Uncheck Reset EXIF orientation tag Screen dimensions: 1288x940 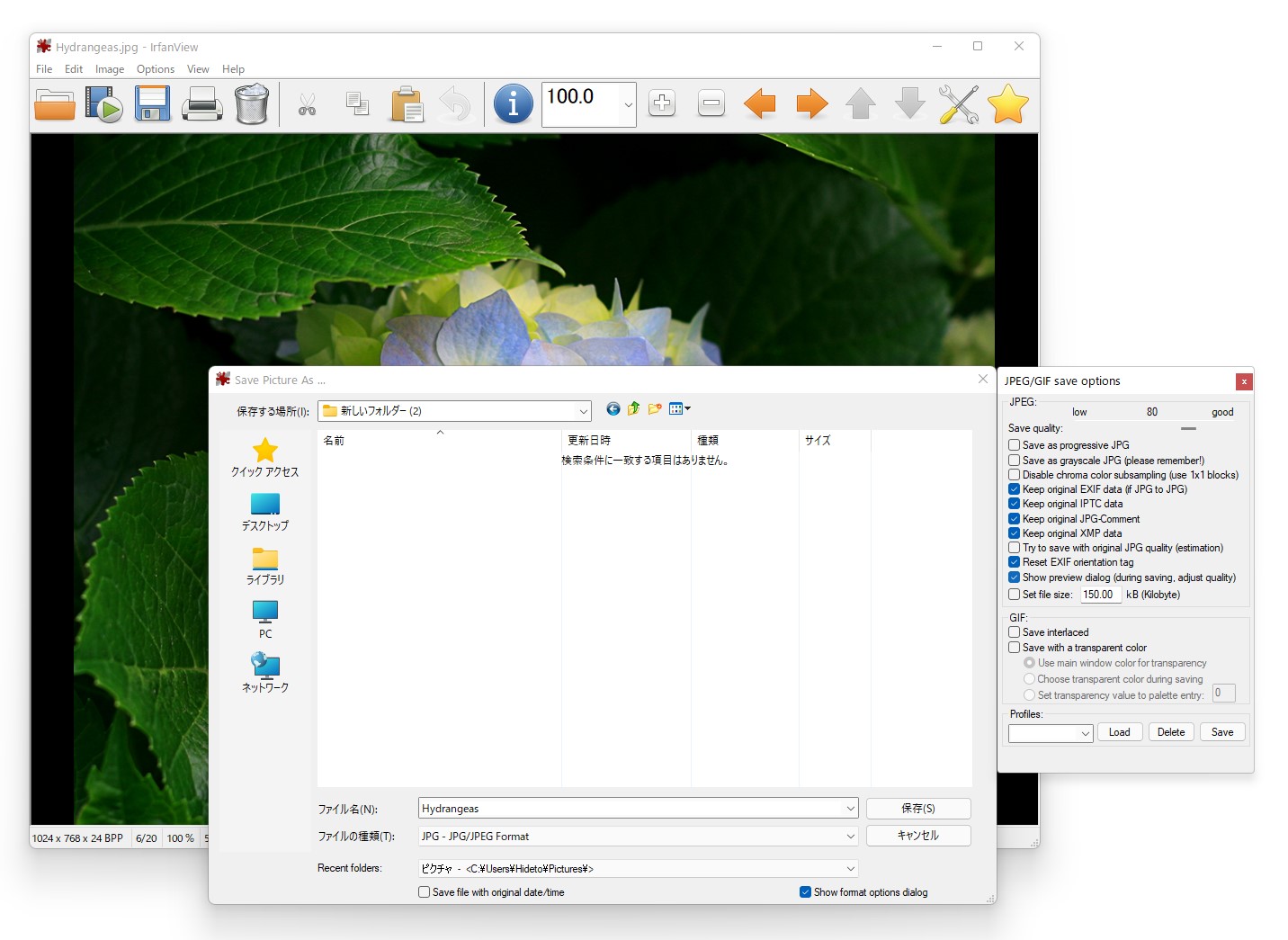(x=1014, y=562)
